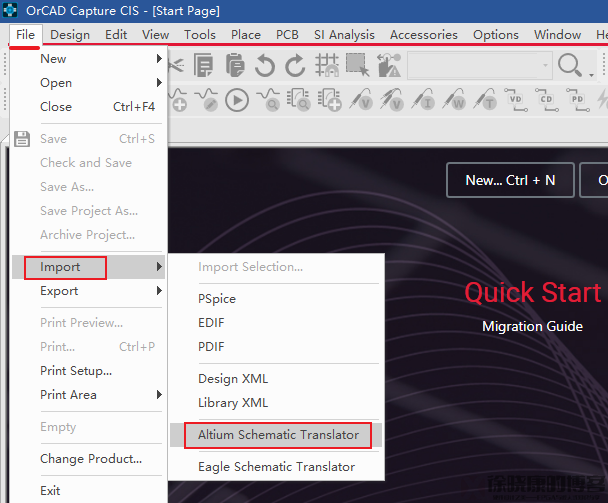Click the Paste clipboard icon
608x503 pixels.
(x=235, y=66)
